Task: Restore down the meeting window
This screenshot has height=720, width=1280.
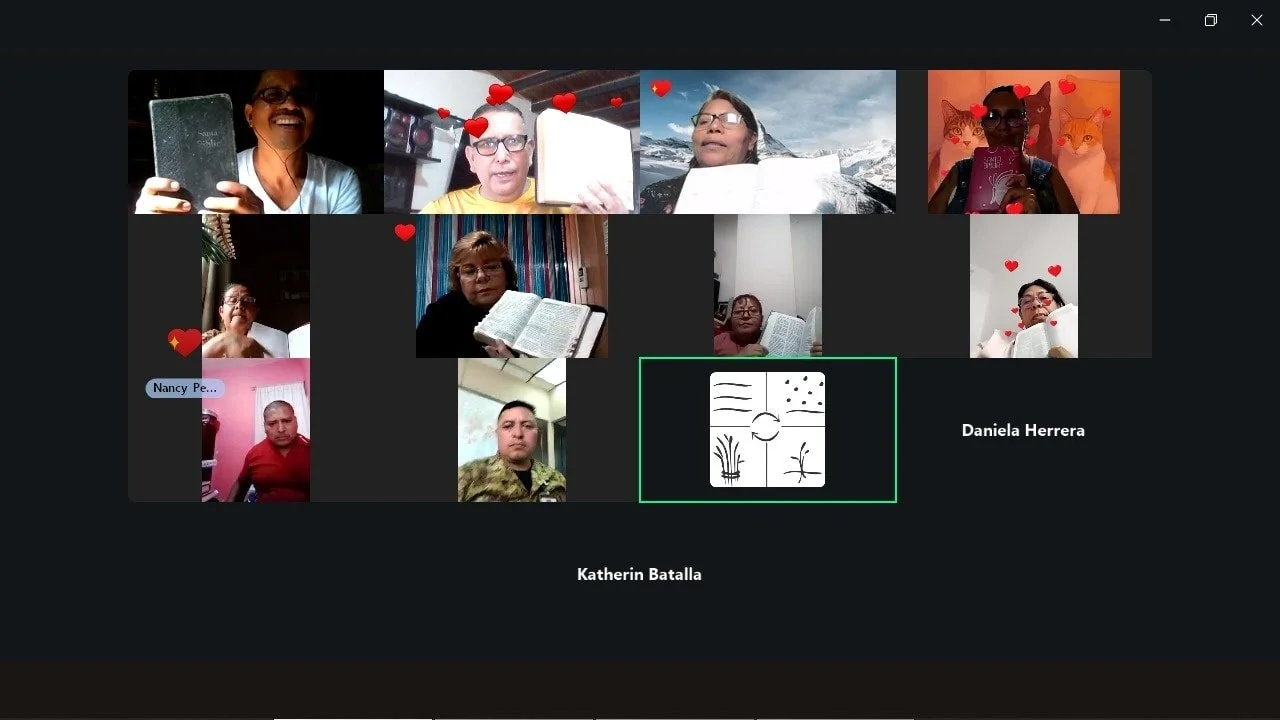Action: click(x=1211, y=20)
